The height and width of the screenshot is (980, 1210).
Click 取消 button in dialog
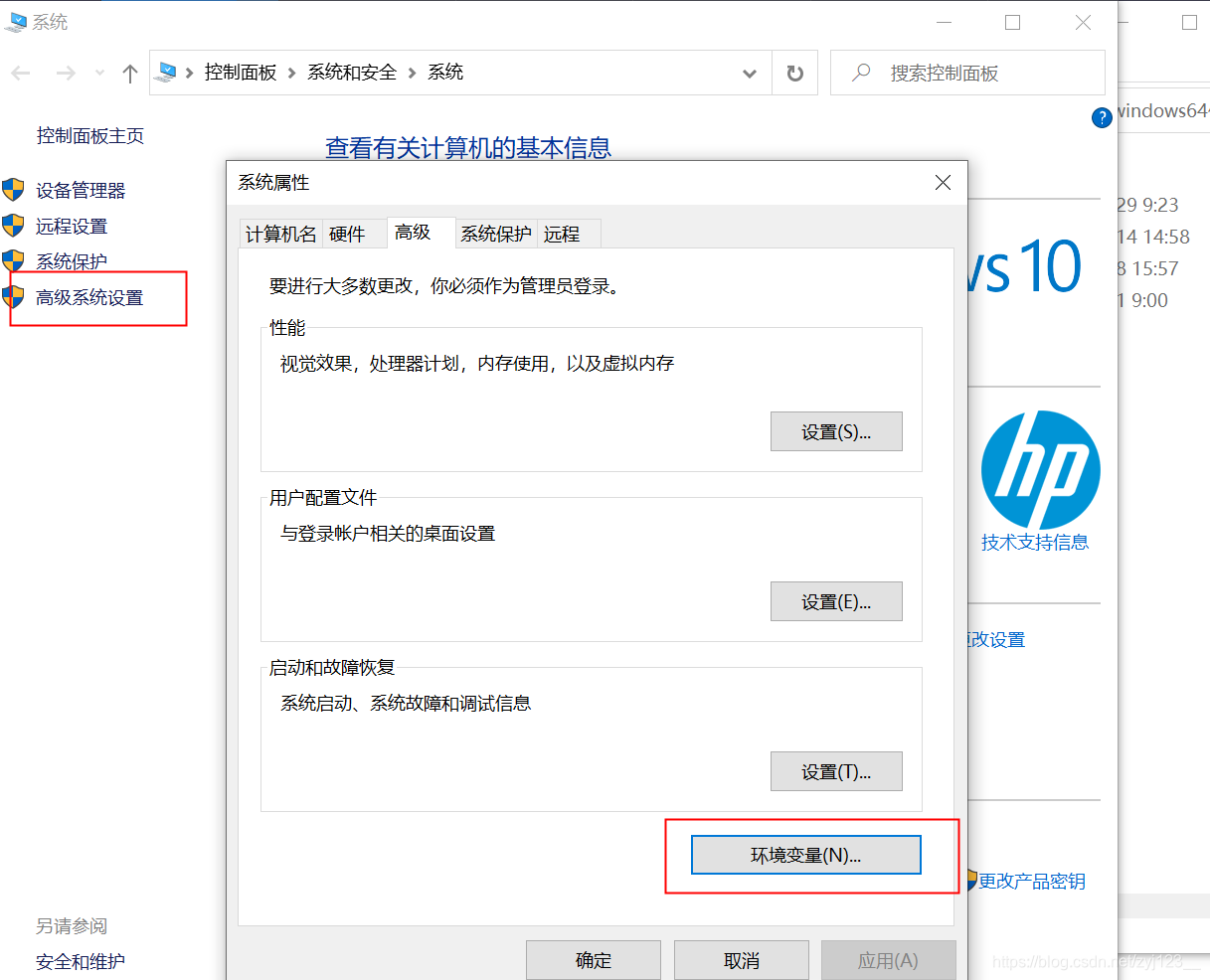742,960
